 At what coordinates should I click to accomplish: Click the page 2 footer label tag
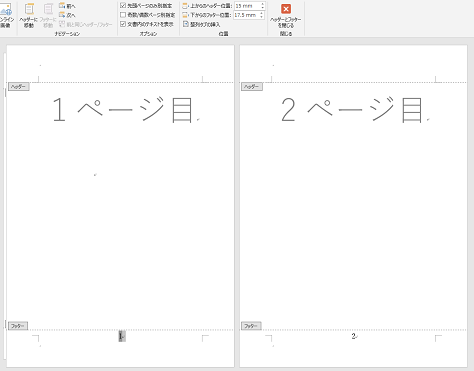click(251, 326)
